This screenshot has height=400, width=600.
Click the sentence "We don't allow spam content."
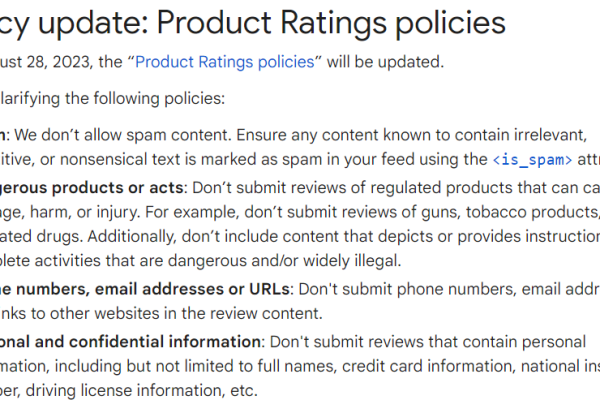point(123,136)
